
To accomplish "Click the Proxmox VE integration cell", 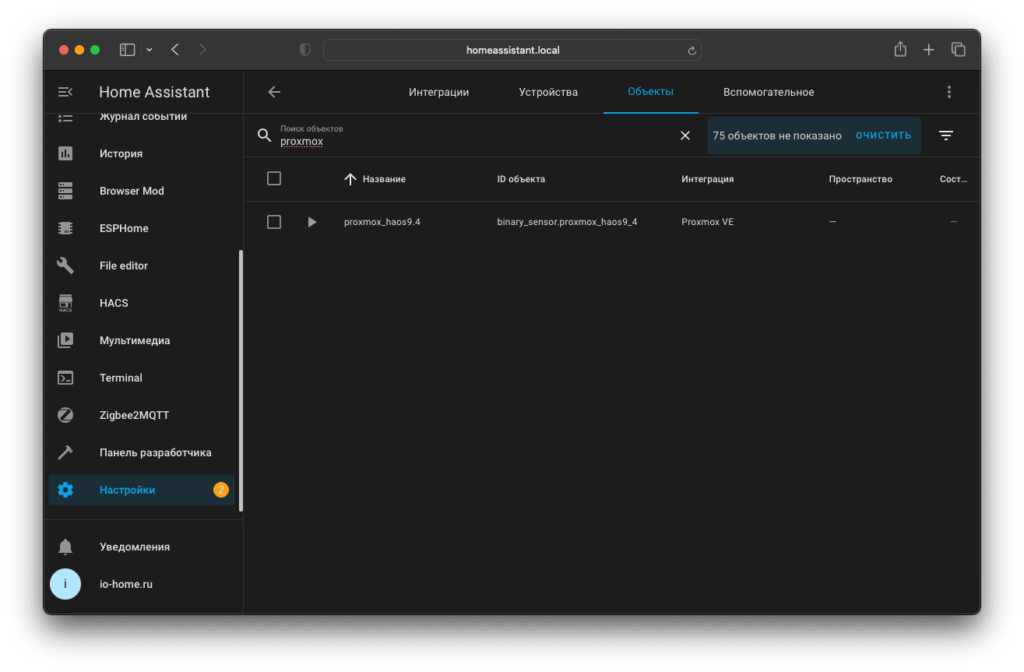I will coord(707,222).
